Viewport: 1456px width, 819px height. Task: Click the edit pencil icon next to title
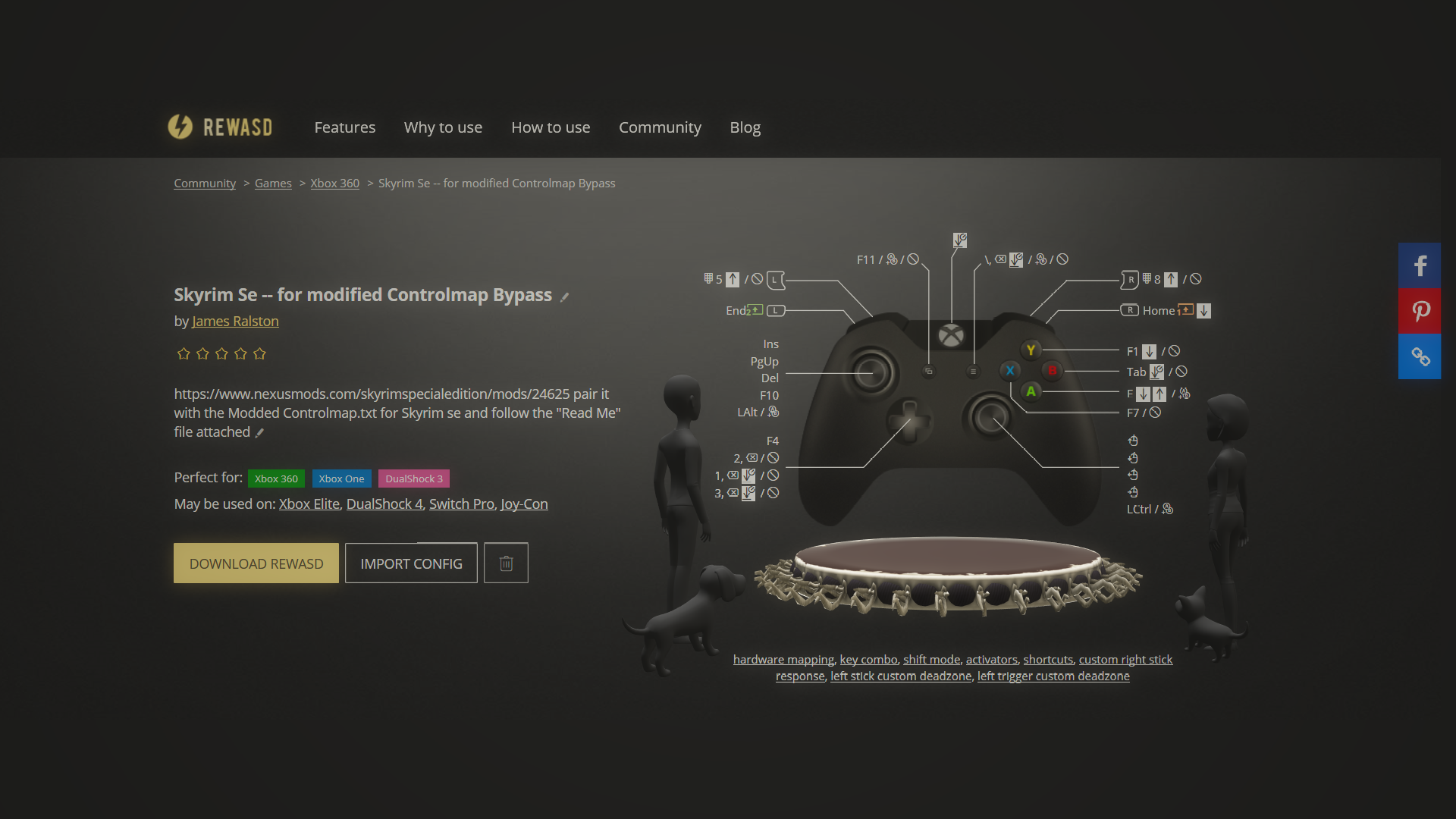coord(566,296)
